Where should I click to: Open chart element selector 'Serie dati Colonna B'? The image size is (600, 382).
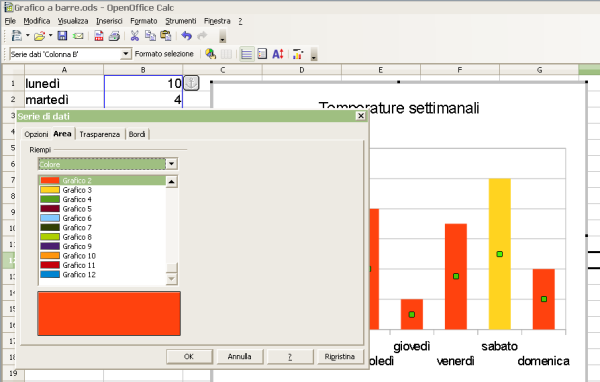[125, 54]
